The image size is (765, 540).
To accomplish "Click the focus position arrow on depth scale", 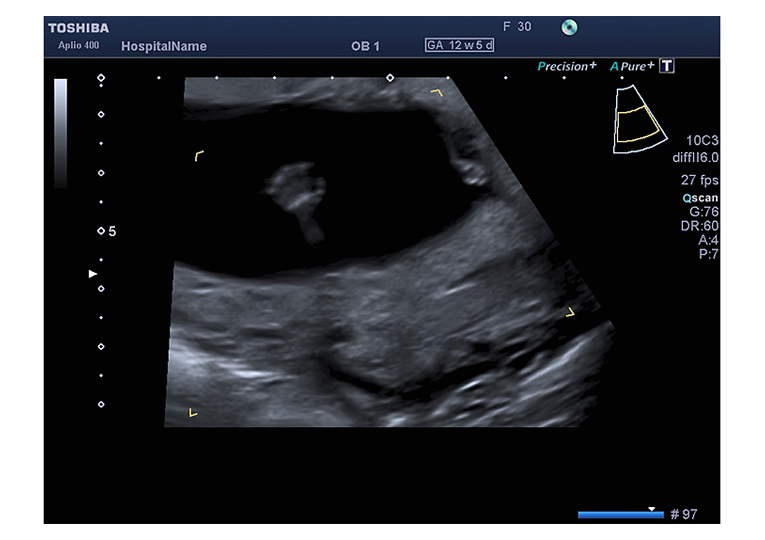I will click(x=93, y=273).
